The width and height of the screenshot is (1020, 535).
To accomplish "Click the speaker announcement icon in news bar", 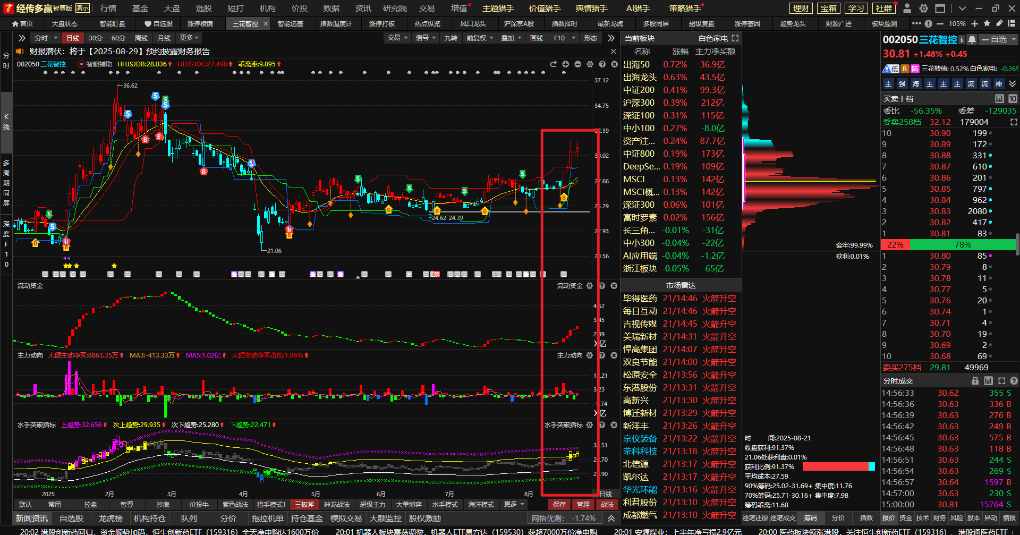I will coord(19,51).
